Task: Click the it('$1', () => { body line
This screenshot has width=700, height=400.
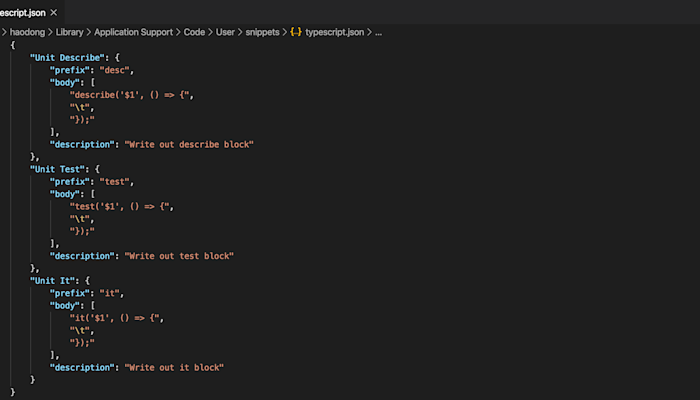Action: (x=115, y=318)
